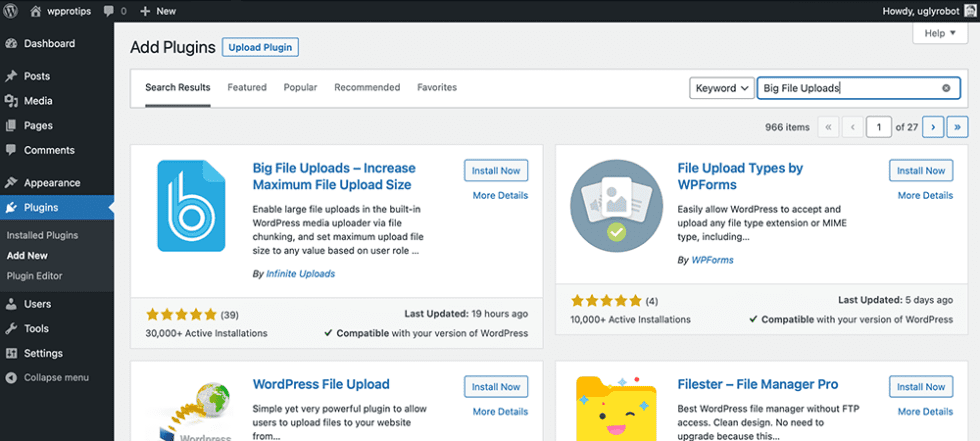Switch to the Search Results tab
This screenshot has height=441, width=980.
(178, 87)
